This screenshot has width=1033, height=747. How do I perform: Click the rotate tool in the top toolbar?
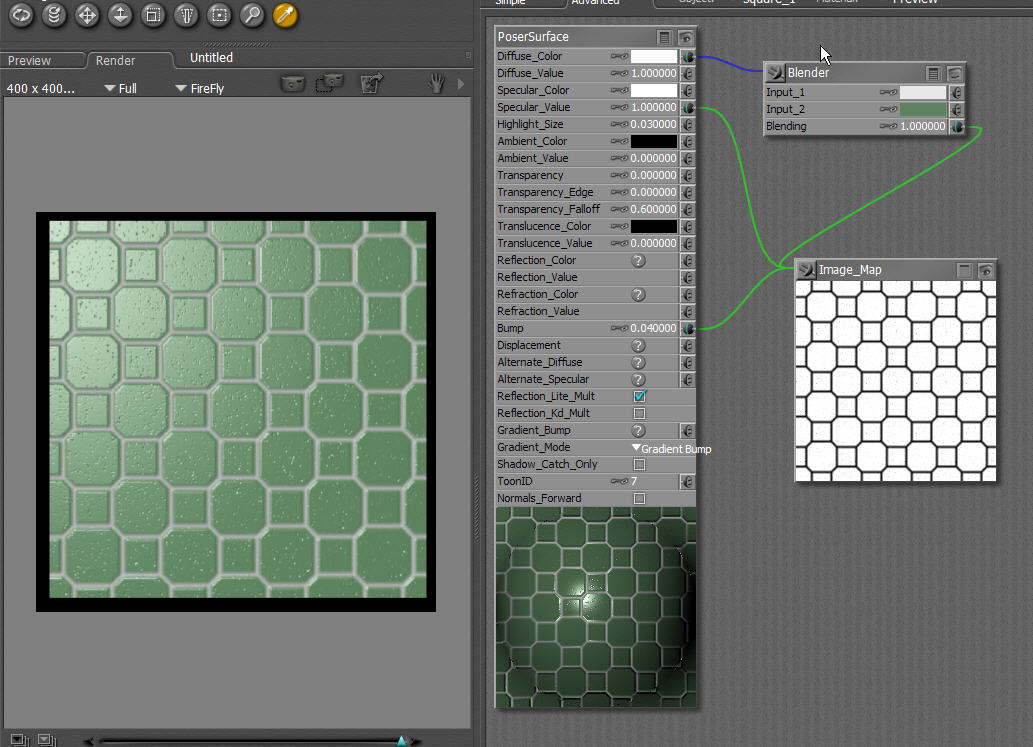tap(21, 15)
